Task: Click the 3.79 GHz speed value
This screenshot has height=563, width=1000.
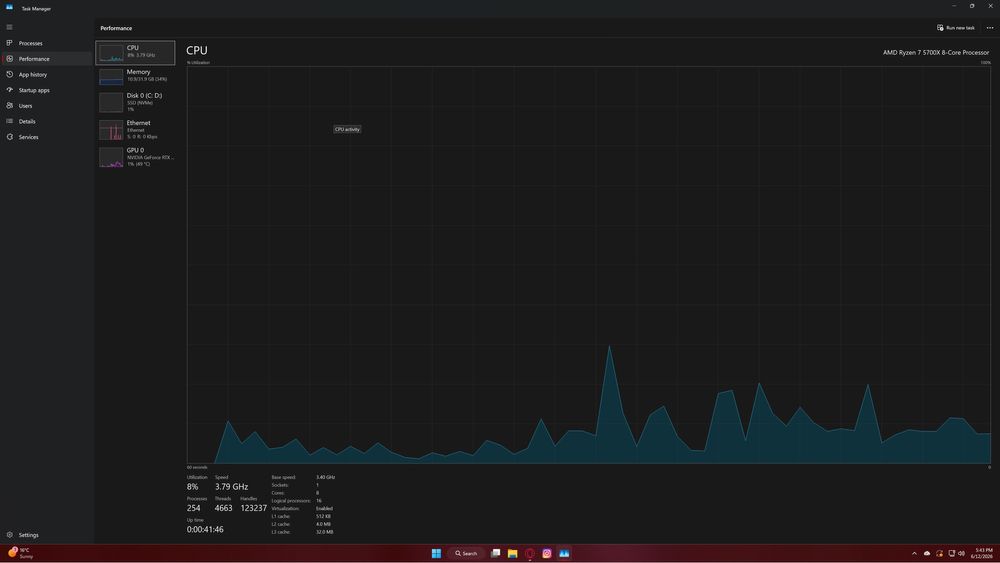Action: [x=231, y=486]
